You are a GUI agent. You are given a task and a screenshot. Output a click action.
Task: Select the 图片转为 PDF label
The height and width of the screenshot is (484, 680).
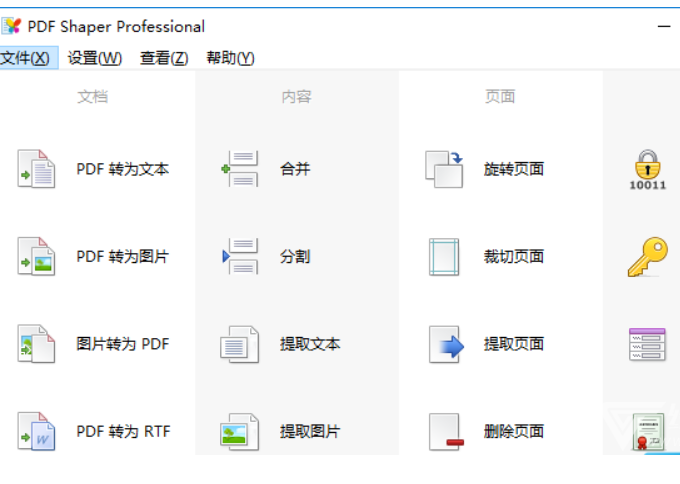point(123,344)
